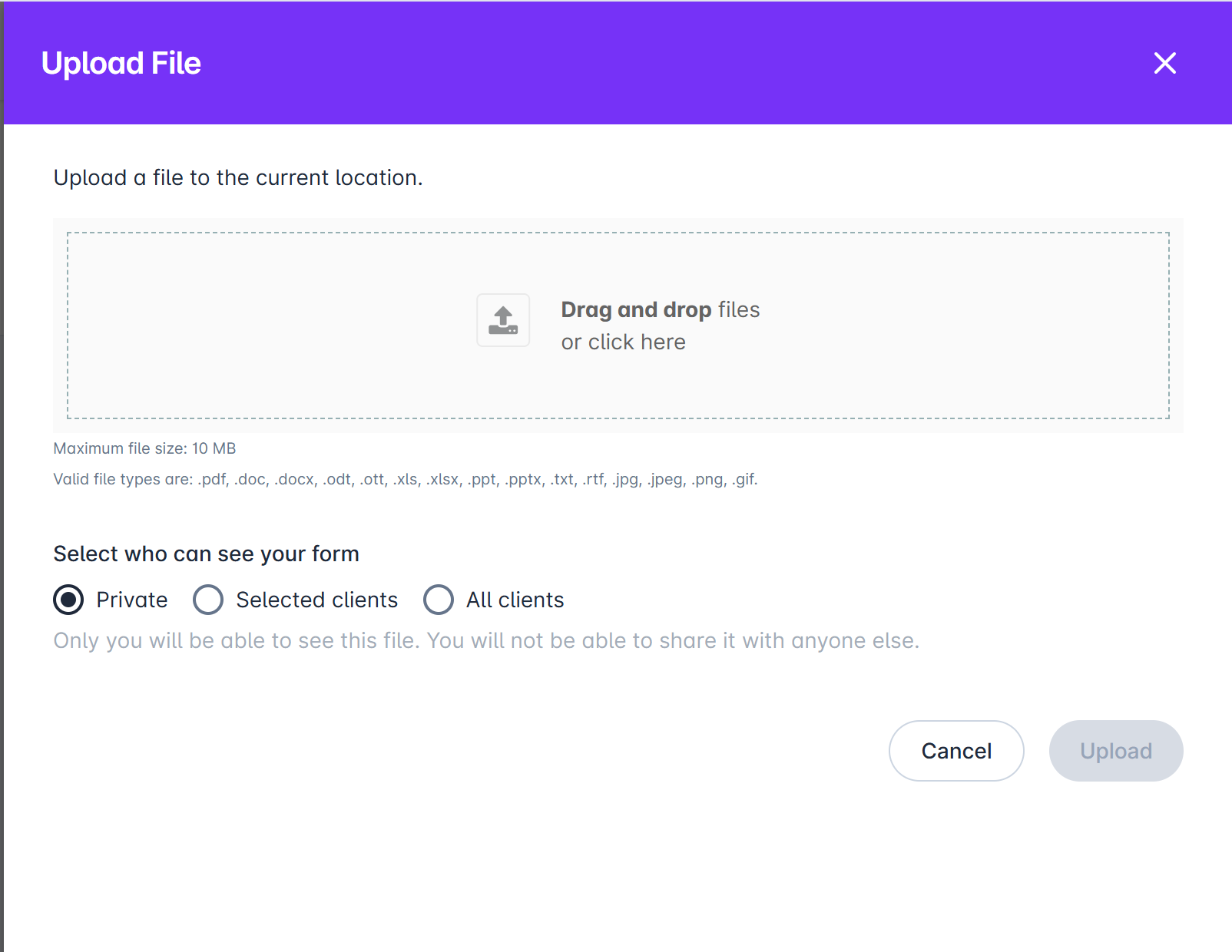1232x952 pixels.
Task: Click the 'Only you will be able' description
Action: tap(486, 640)
